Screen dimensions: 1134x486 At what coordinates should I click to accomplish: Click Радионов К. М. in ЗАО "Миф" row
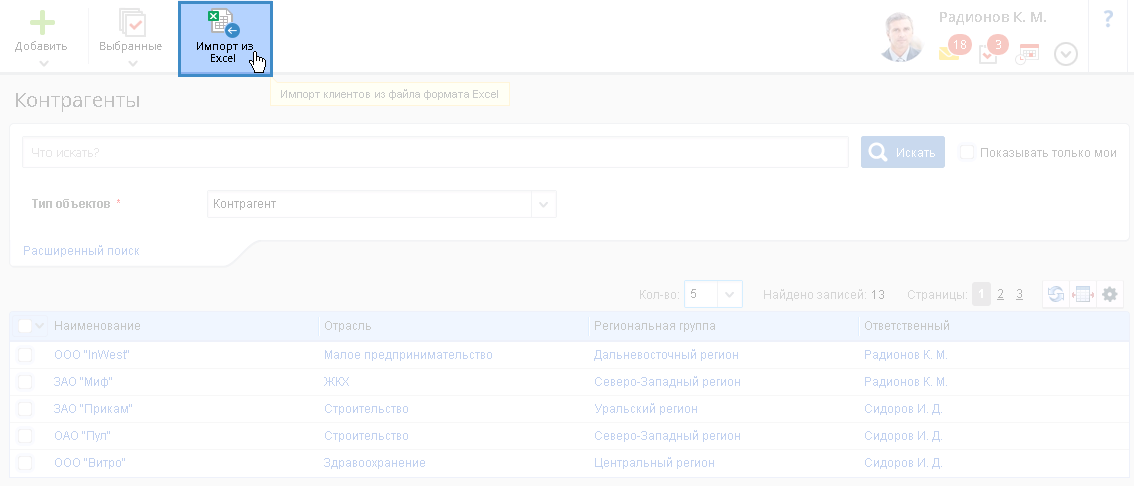tap(905, 382)
